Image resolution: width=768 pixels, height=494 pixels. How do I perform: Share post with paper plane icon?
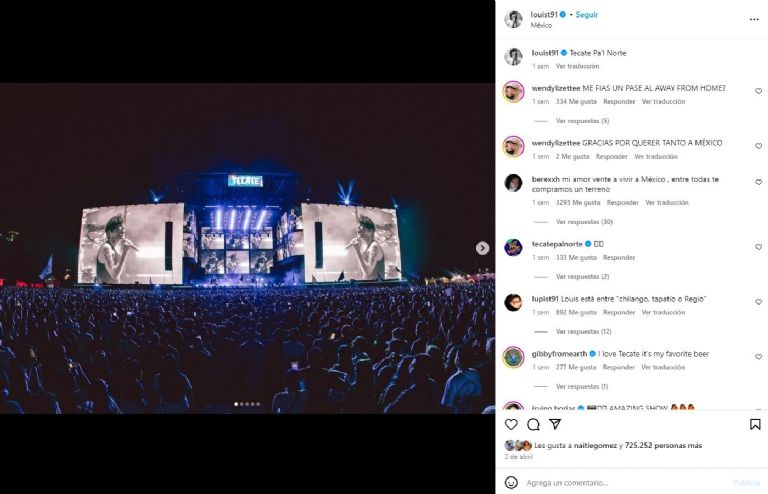pyautogui.click(x=555, y=424)
